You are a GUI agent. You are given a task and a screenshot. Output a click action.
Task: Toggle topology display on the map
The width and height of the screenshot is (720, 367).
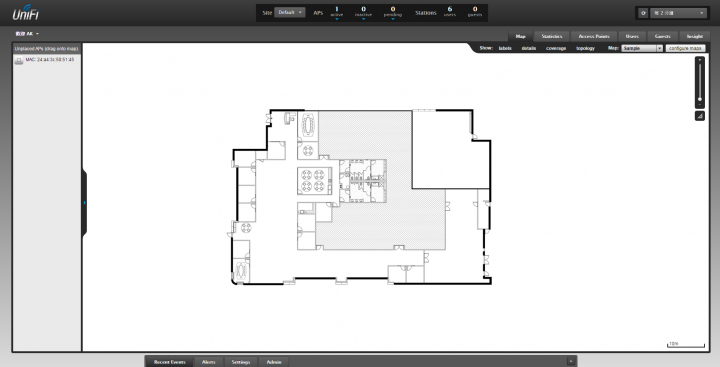coord(585,48)
